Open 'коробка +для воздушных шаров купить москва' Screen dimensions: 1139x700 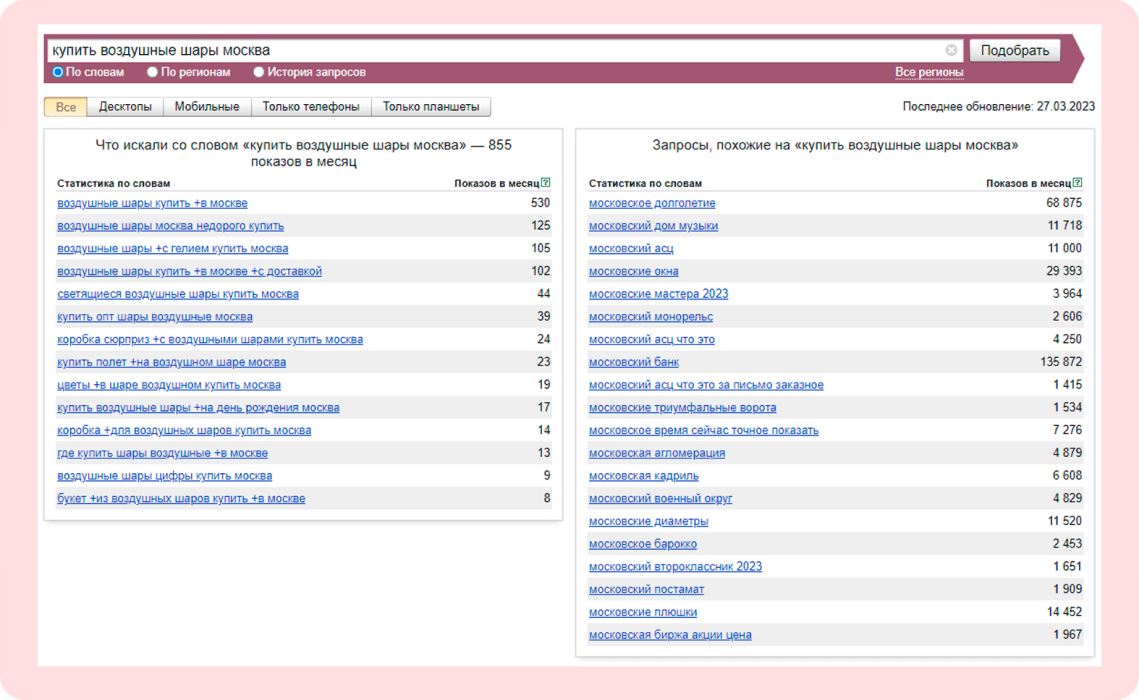tap(185, 430)
